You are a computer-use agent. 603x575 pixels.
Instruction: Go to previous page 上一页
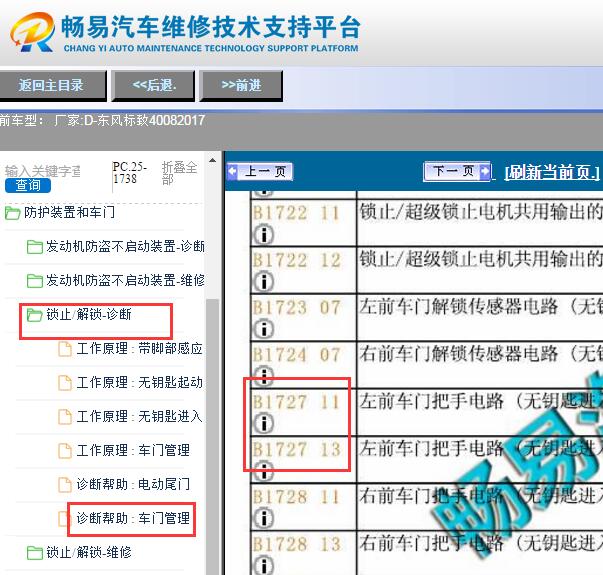point(260,171)
